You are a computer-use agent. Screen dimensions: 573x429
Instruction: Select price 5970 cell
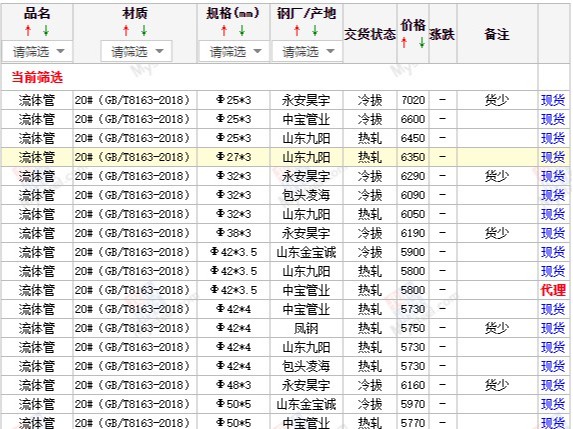[413, 404]
